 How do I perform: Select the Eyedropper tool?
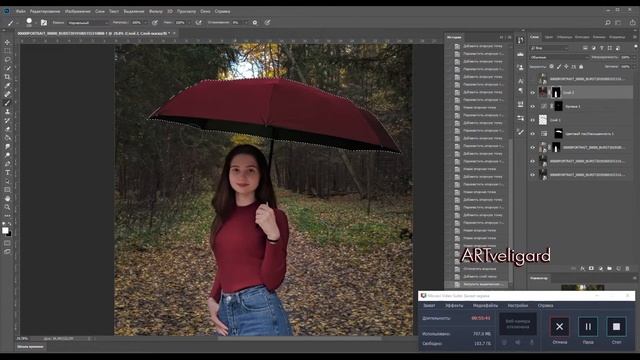point(7,85)
